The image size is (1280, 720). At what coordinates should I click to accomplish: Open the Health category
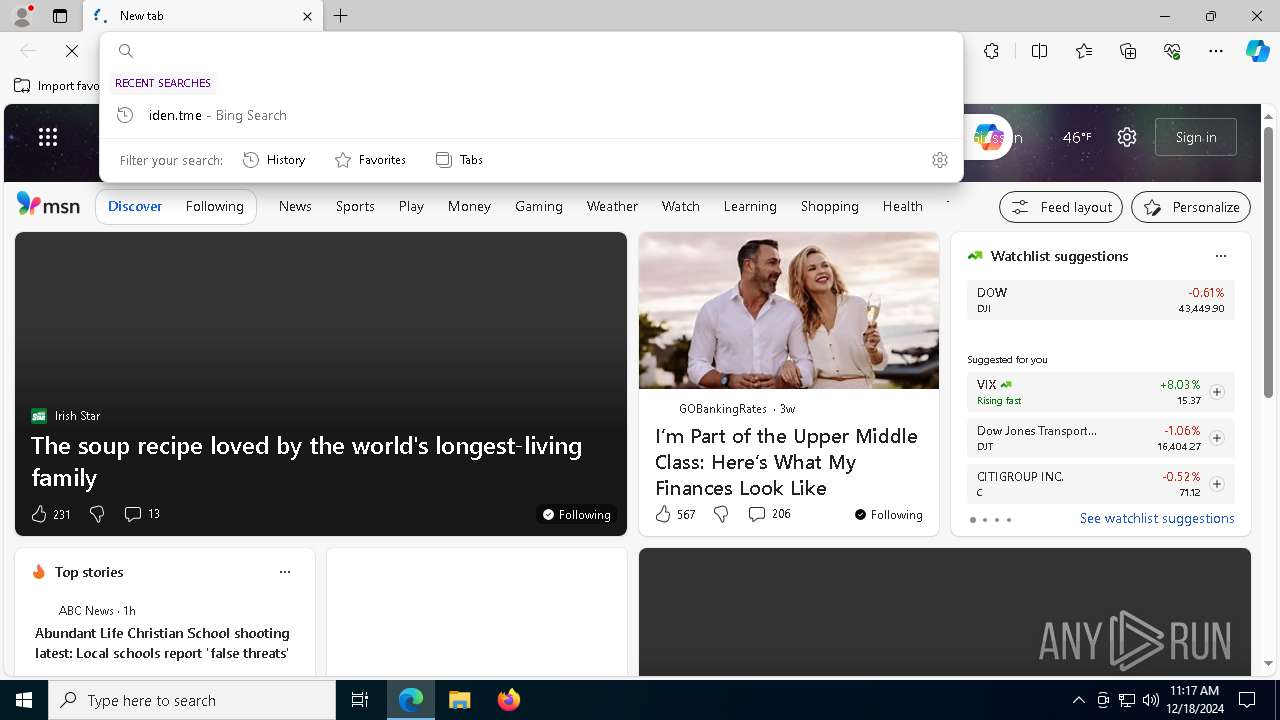tap(902, 206)
